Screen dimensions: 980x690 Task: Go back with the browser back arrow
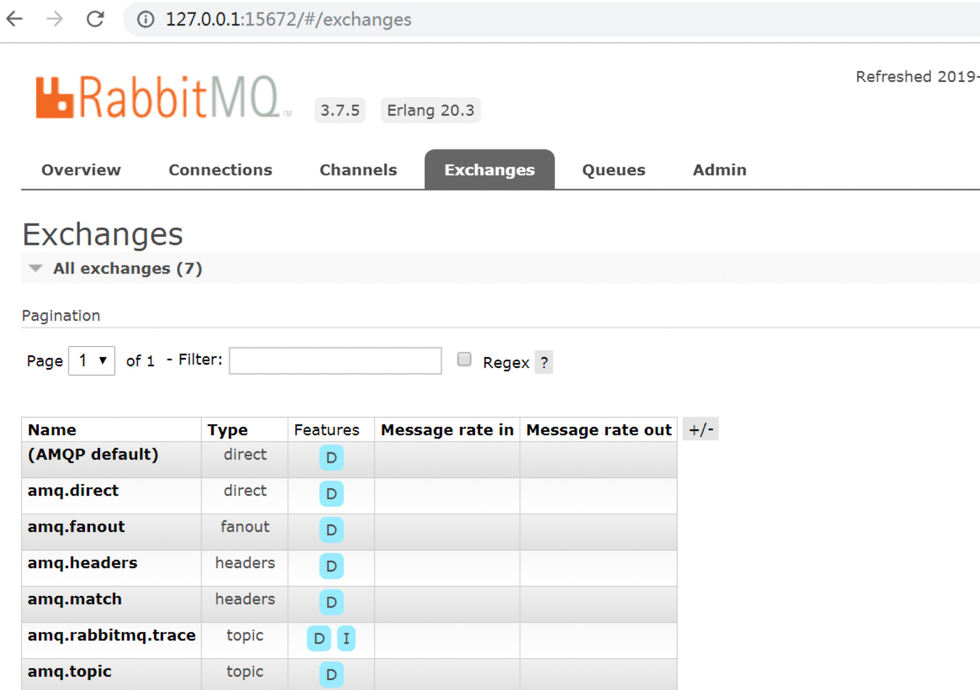14,19
